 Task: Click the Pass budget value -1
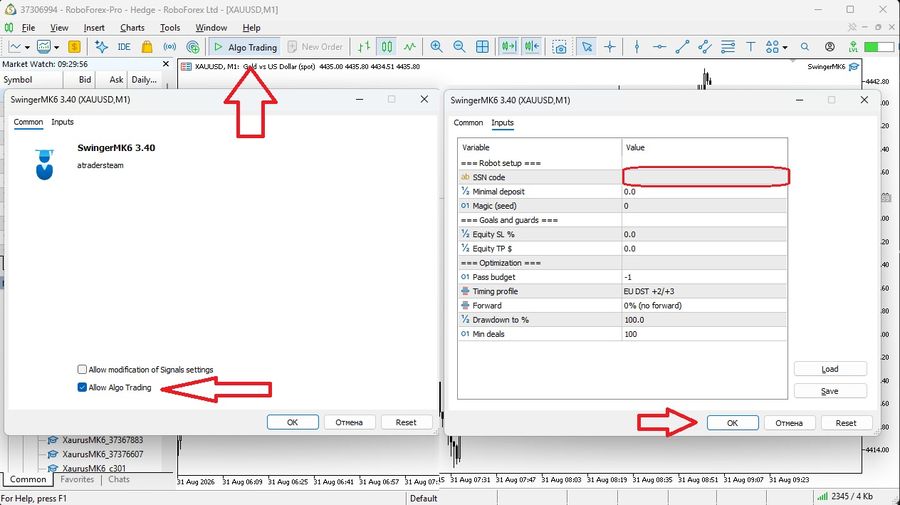(704, 277)
